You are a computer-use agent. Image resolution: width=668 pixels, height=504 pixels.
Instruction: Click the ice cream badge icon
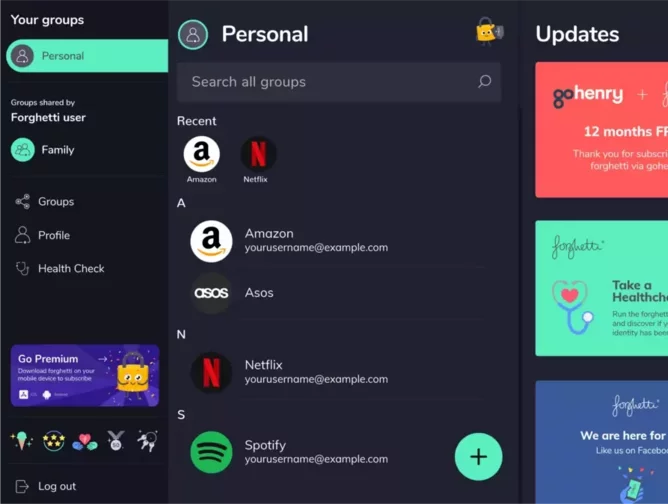21,441
